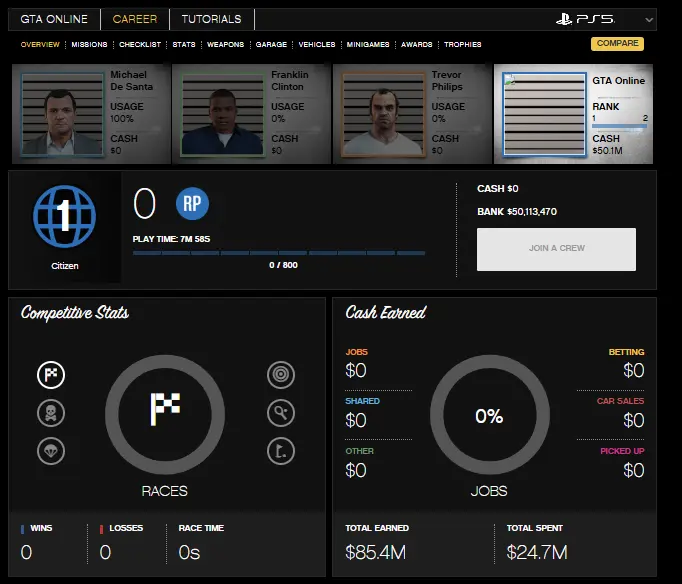Viewport: 682px width, 584px height.
Task: Select the Michael De Santa character card
Action: 91,114
